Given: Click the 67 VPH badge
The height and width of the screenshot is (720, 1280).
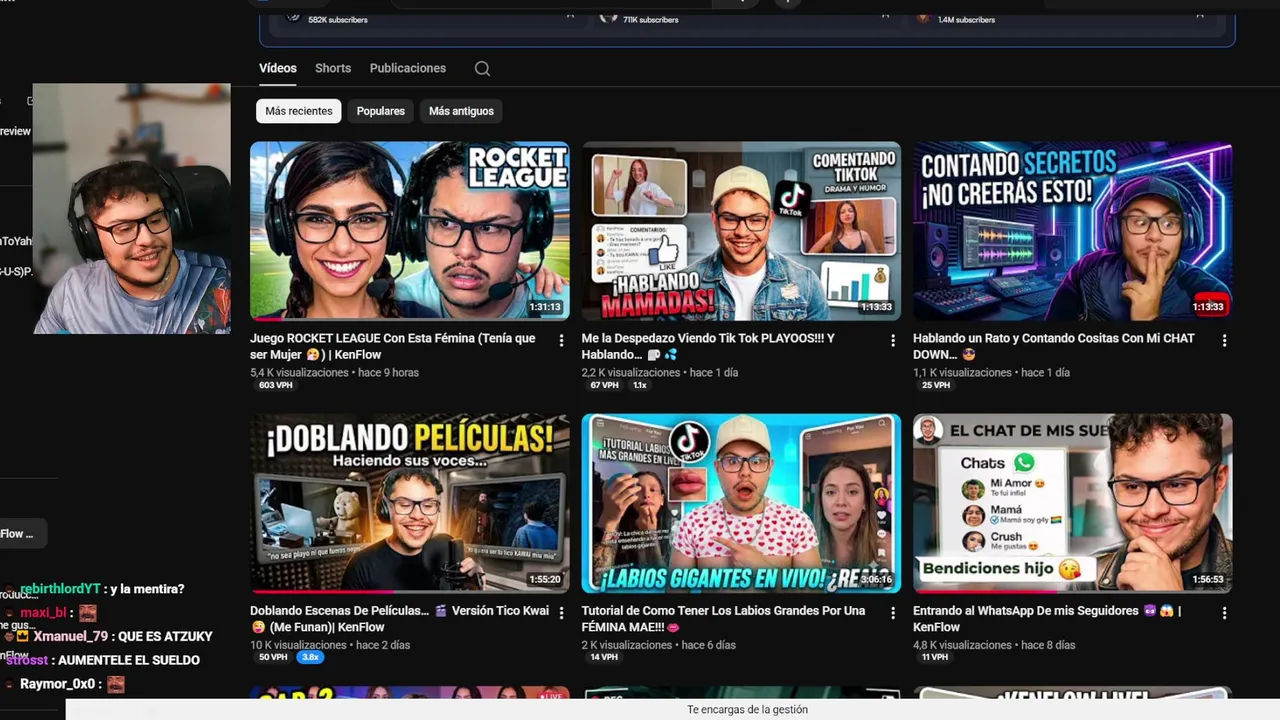Looking at the screenshot, I should [605, 385].
